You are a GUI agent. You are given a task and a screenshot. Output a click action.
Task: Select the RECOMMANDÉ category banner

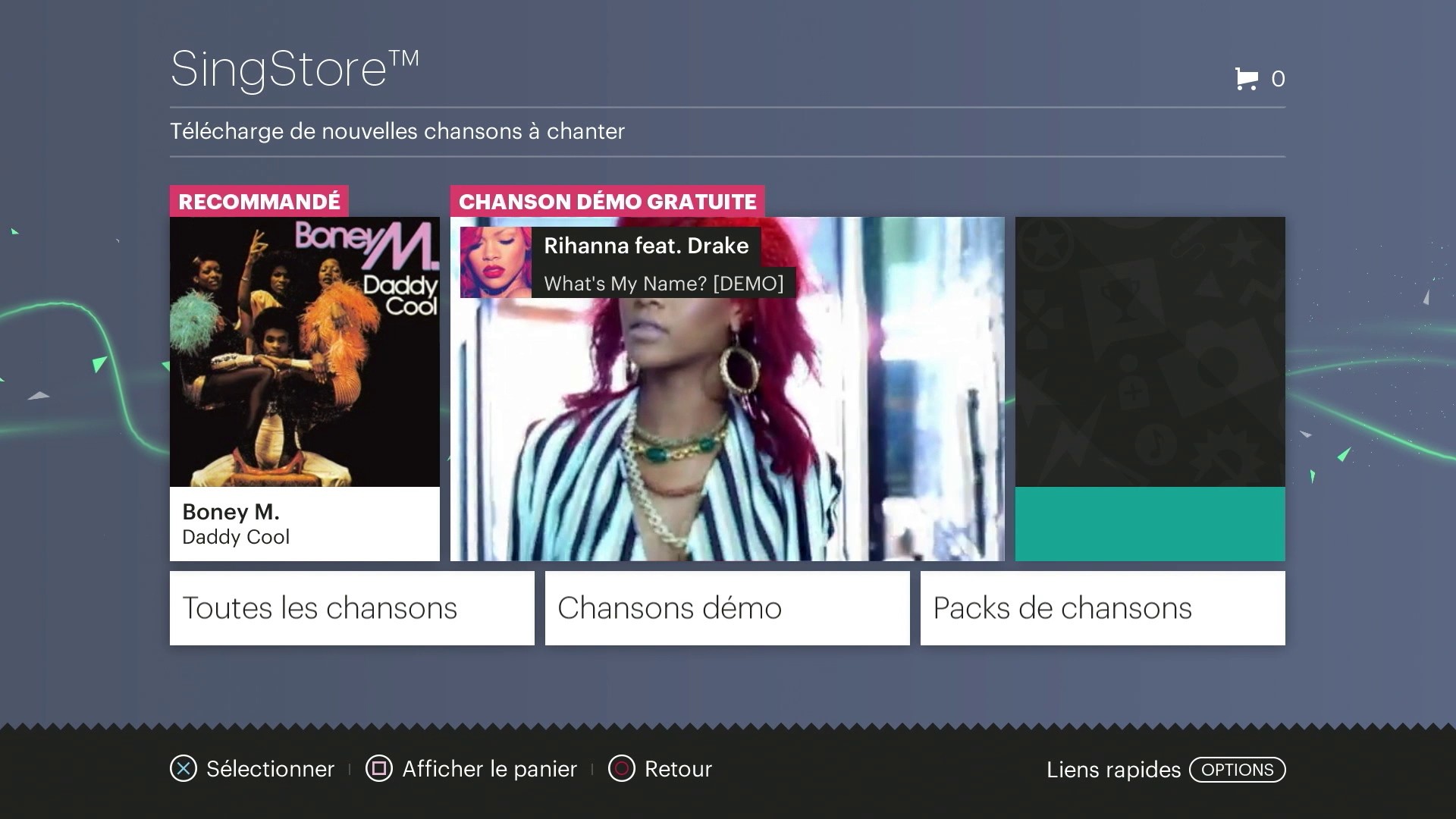(259, 201)
